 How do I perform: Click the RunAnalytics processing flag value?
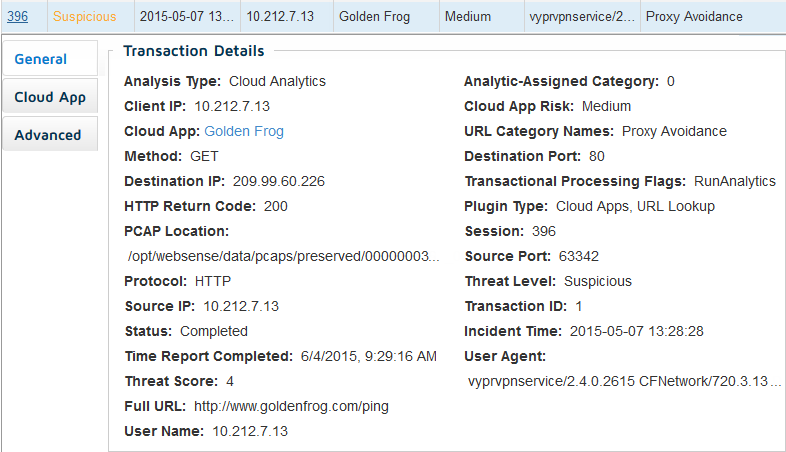click(735, 181)
